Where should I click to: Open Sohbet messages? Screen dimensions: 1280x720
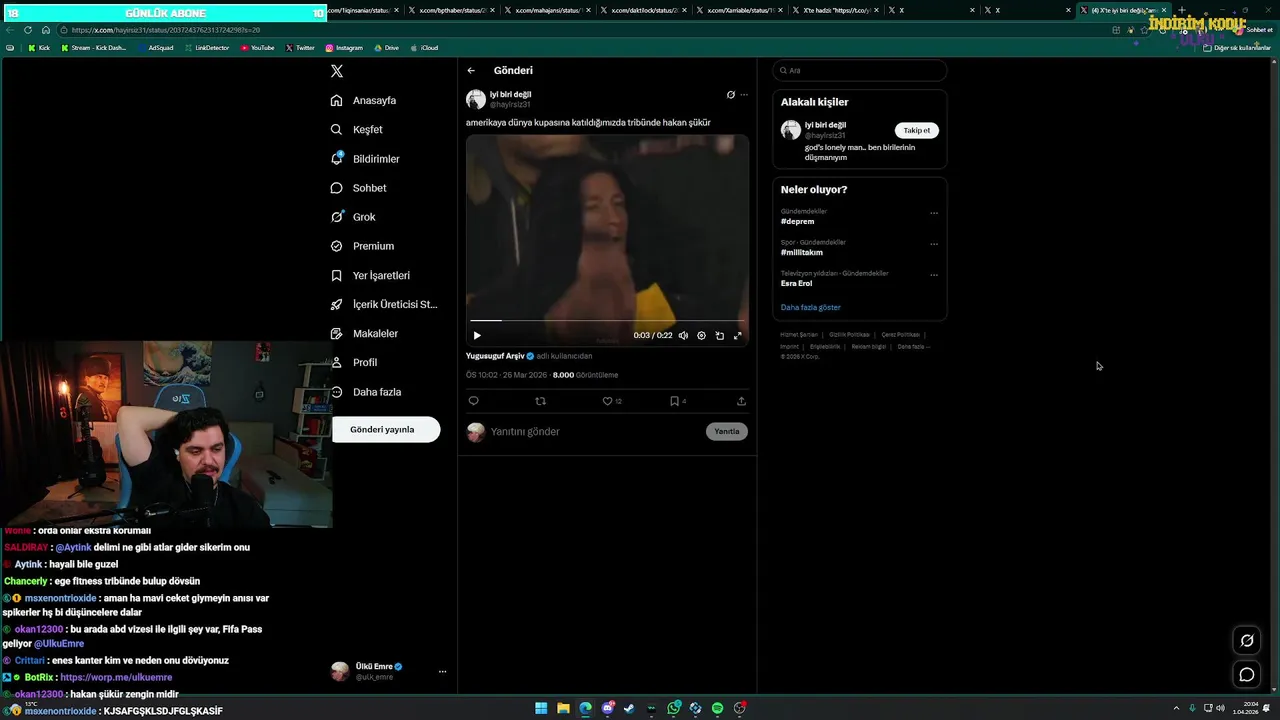[359, 188]
